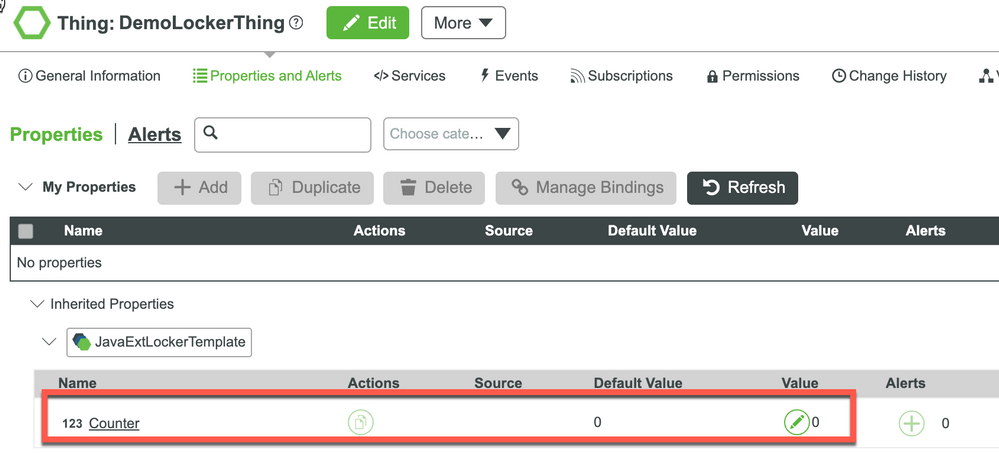Image resolution: width=999 pixels, height=453 pixels.
Task: Switch to the General Information tab
Action: click(x=89, y=76)
